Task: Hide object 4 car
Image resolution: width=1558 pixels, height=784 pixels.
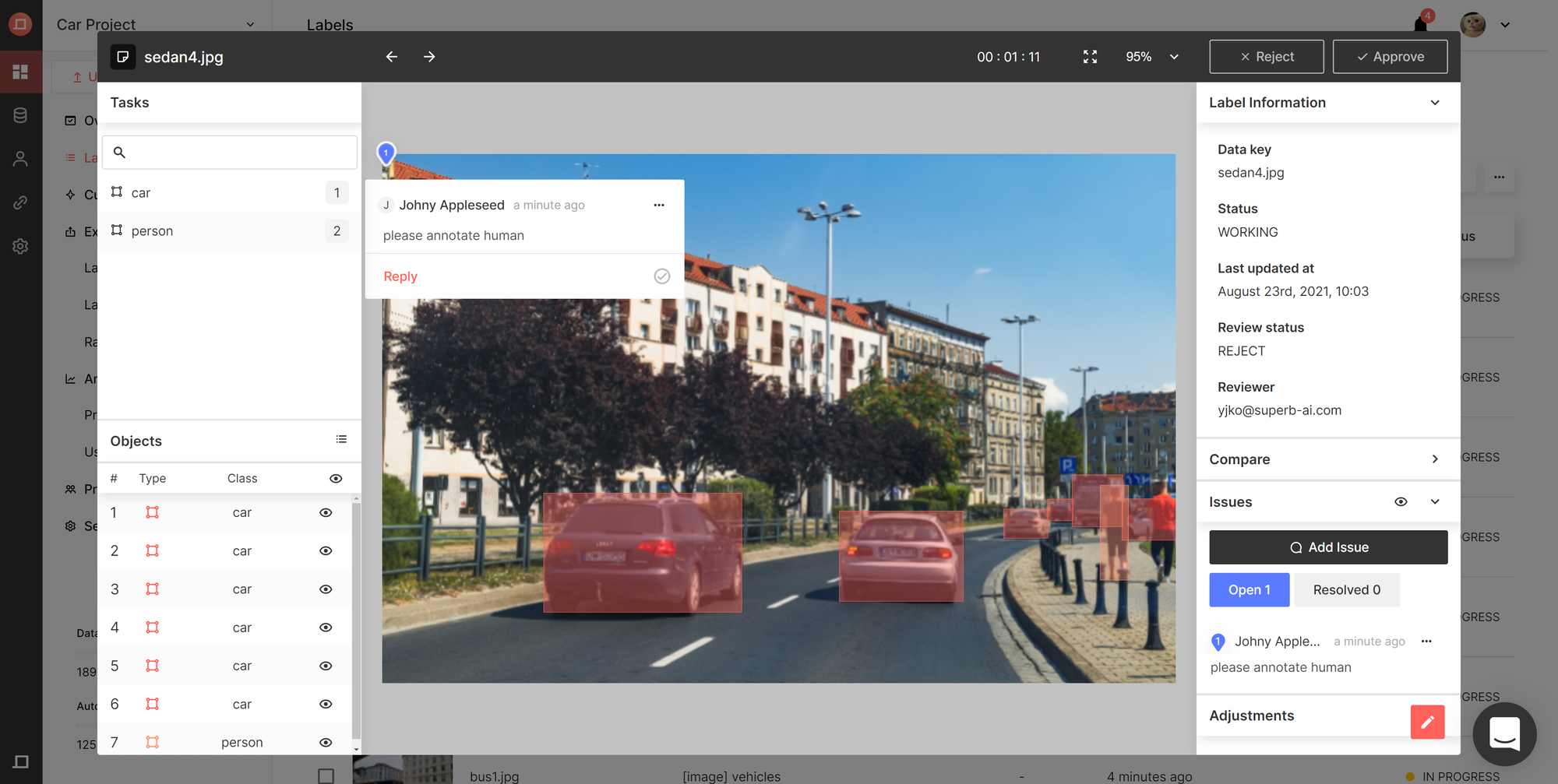Action: pos(326,628)
